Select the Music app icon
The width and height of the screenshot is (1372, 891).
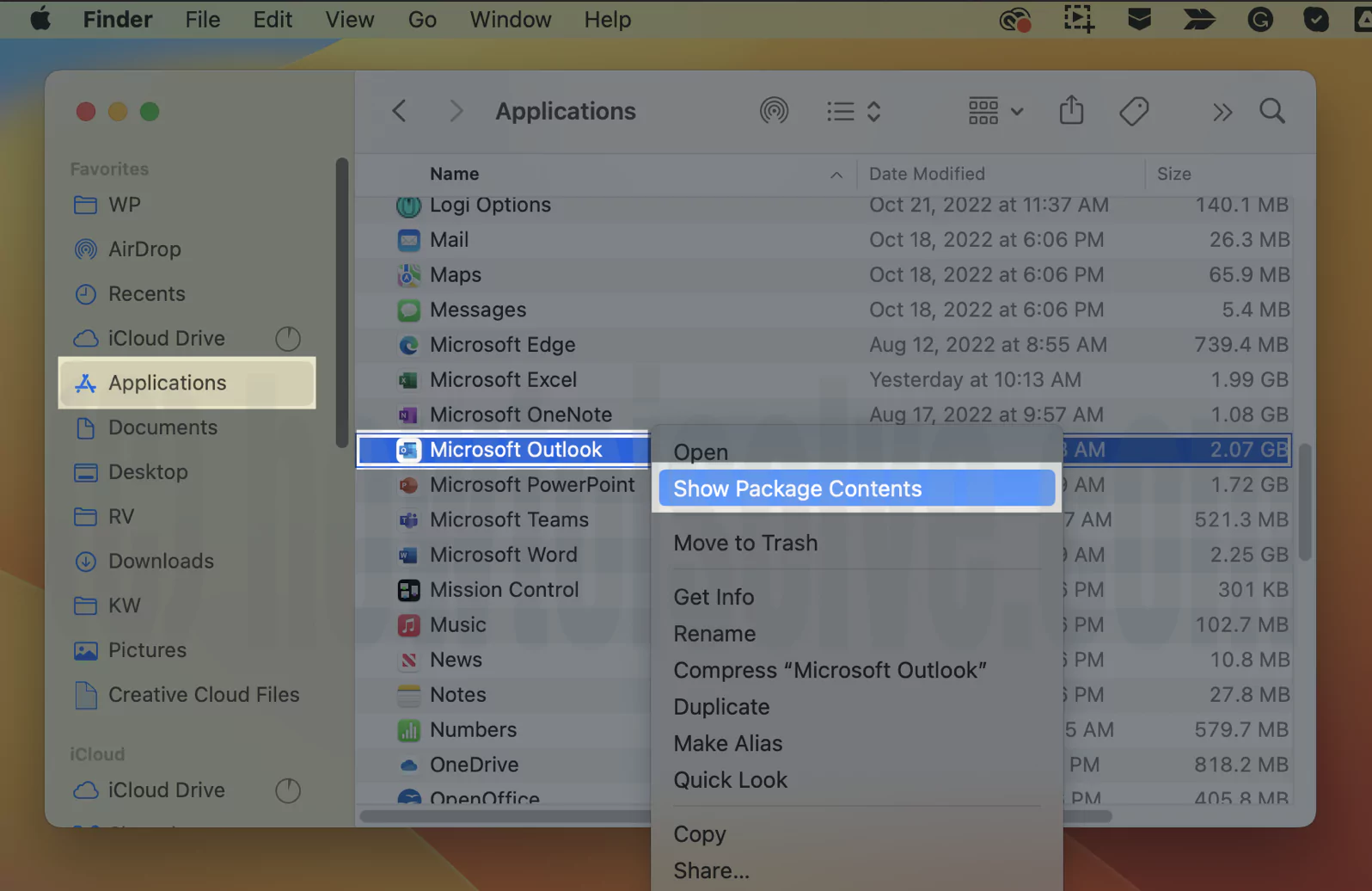(x=408, y=625)
